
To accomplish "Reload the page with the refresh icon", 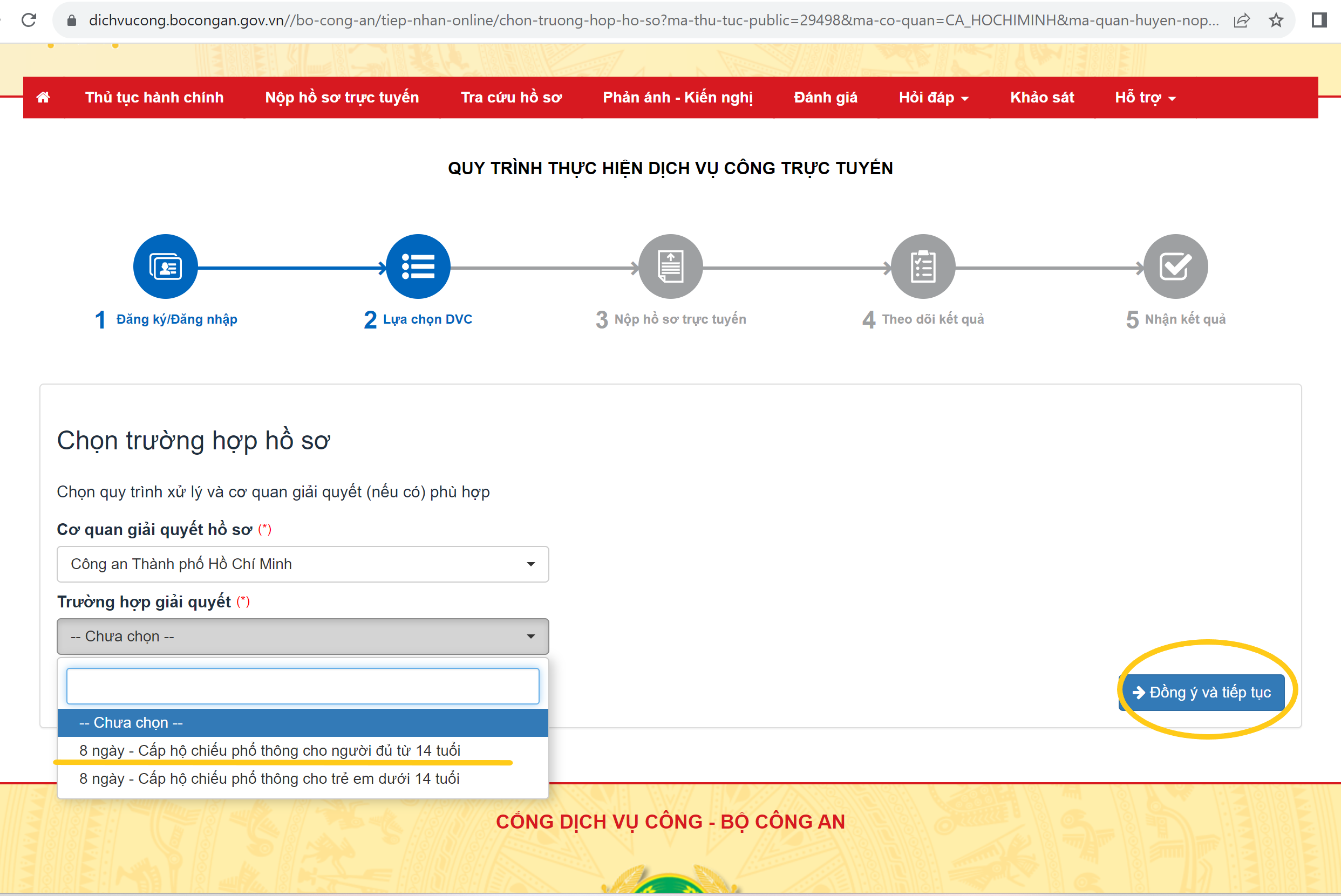I will coord(29,20).
